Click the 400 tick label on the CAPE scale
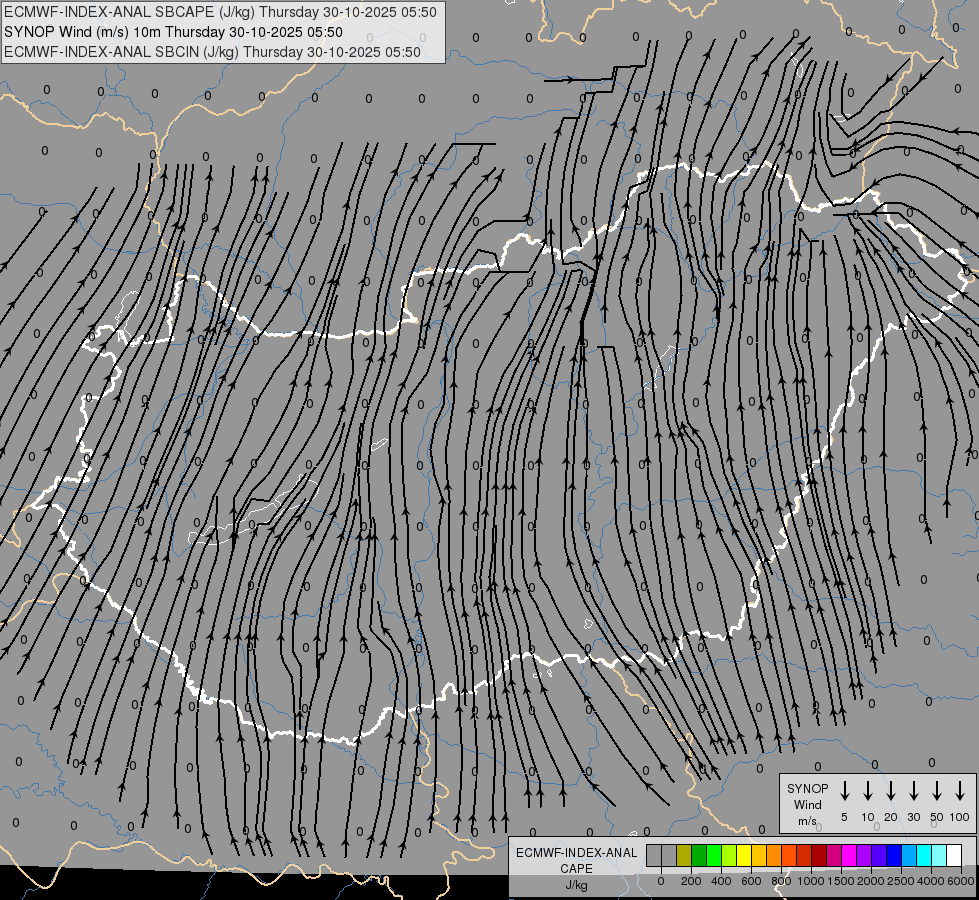This screenshot has width=979, height=900. (721, 881)
